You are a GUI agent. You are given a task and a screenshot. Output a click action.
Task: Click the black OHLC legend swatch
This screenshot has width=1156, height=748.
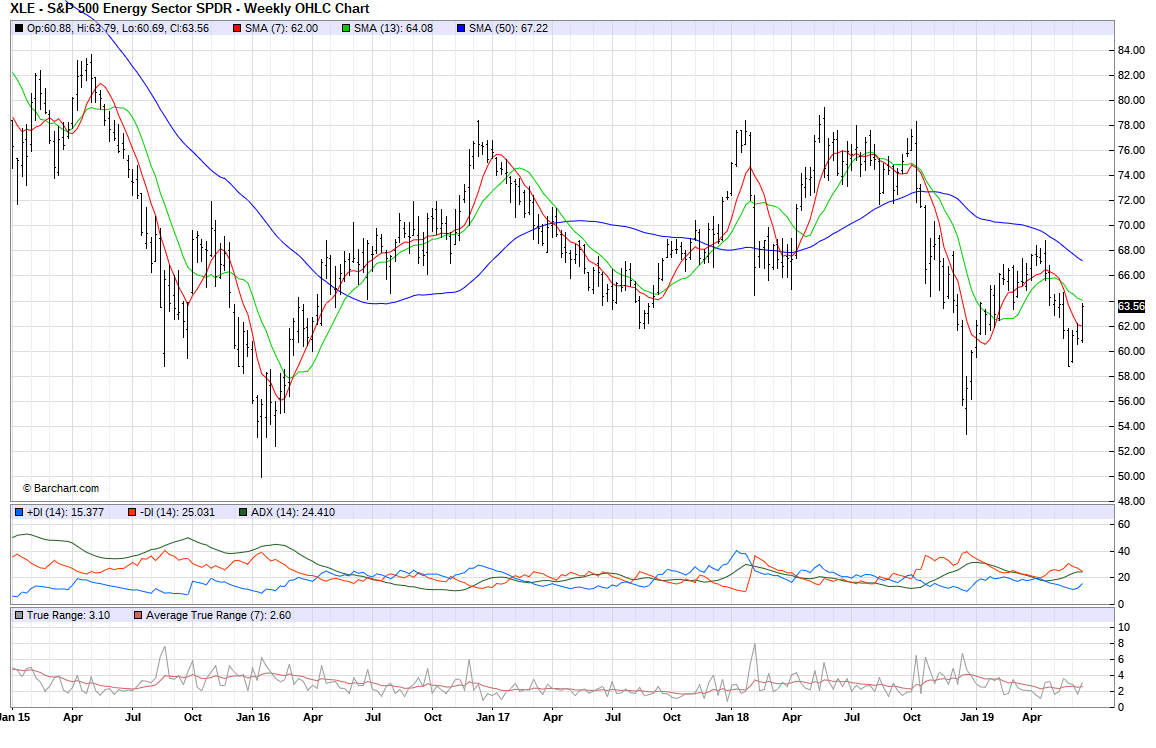point(19,29)
